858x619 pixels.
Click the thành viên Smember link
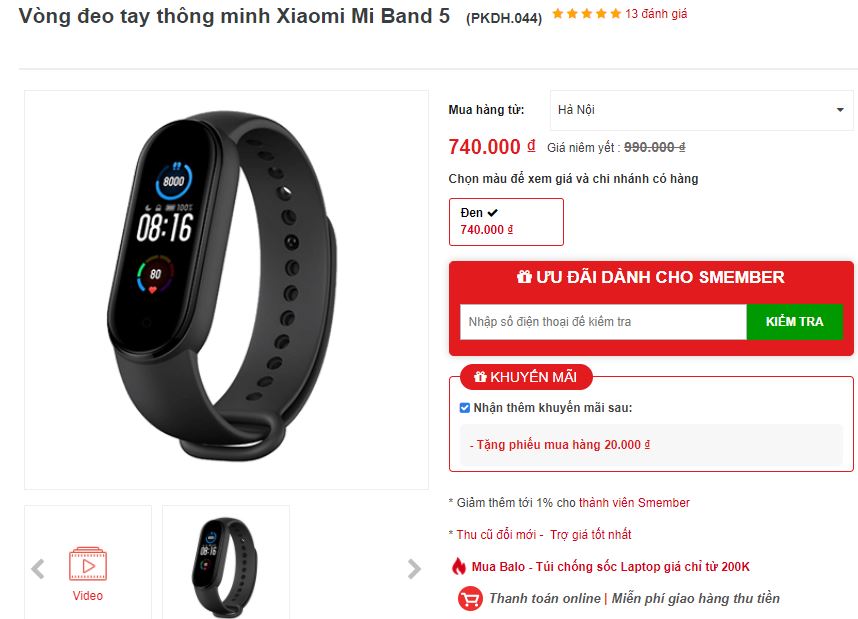click(x=634, y=502)
